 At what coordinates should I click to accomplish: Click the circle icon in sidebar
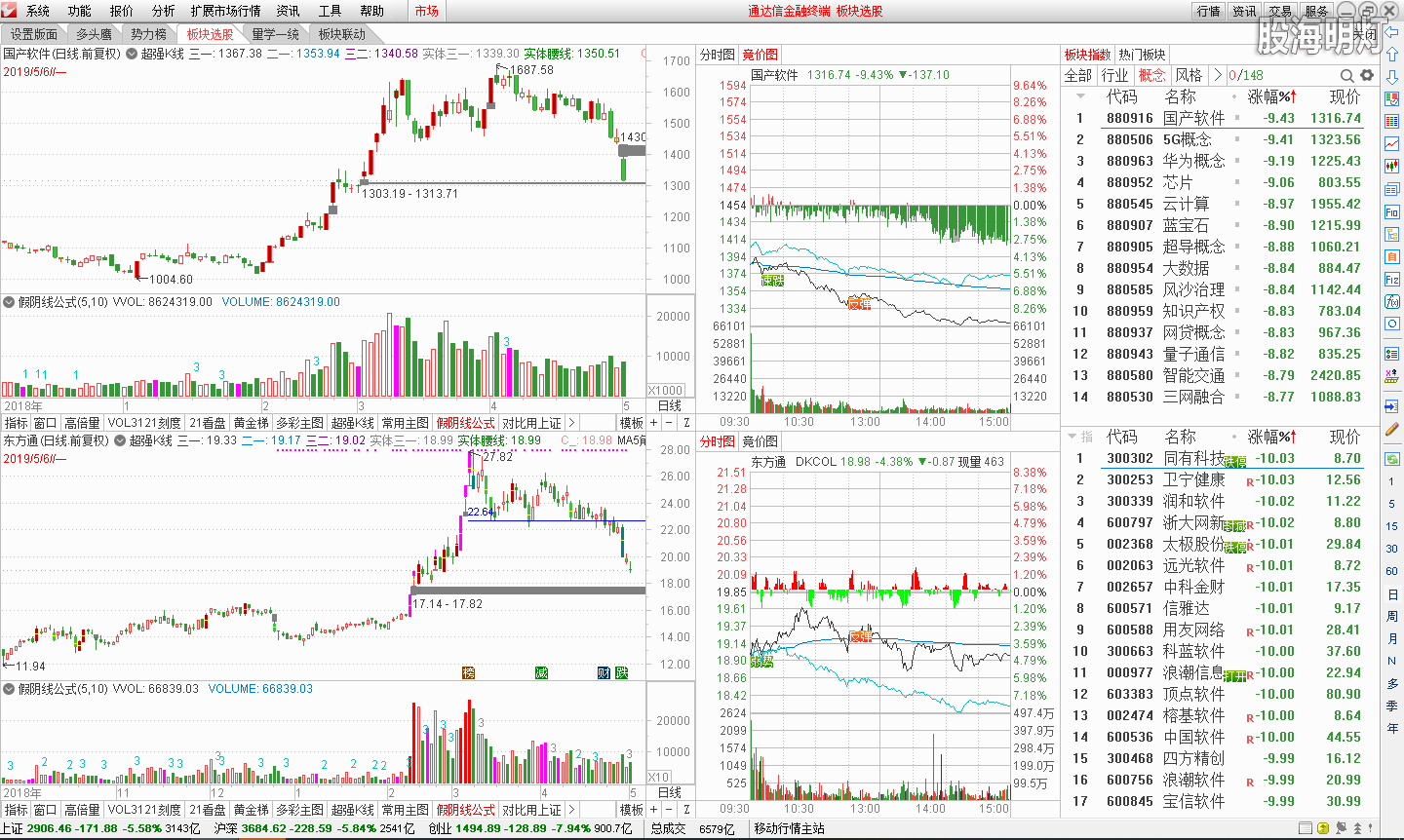click(1391, 324)
